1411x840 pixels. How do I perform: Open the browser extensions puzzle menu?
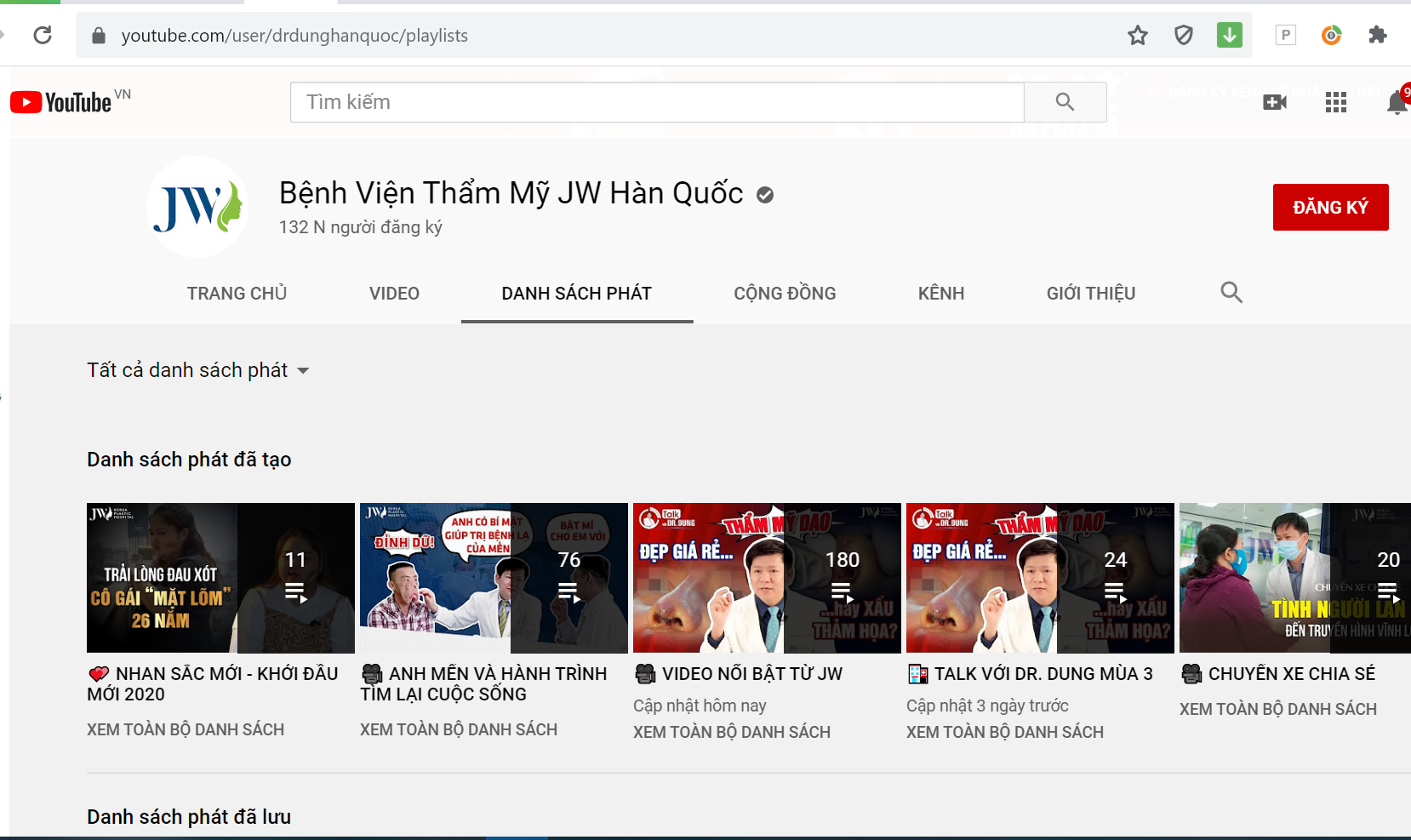(1379, 35)
